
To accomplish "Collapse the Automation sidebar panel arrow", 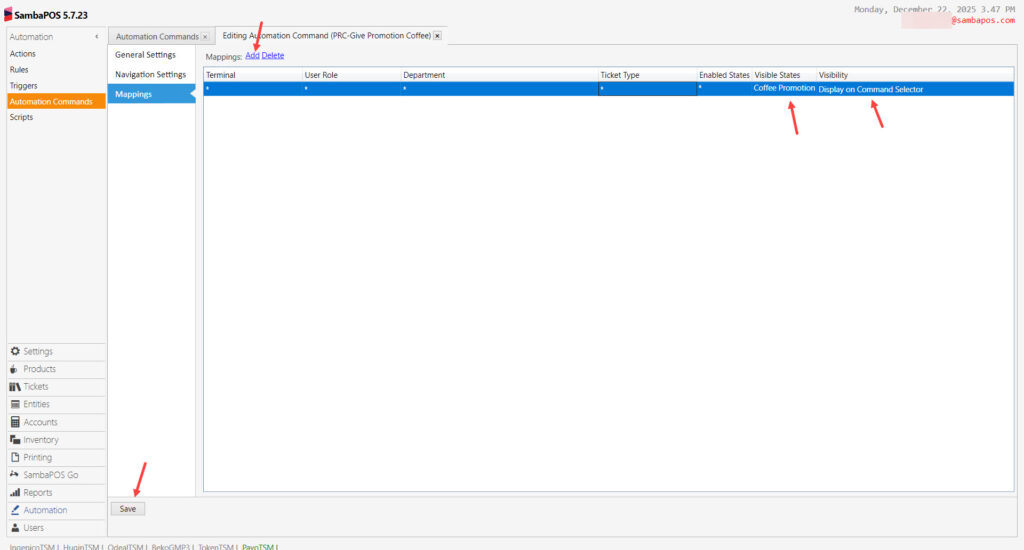I will tap(97, 37).
